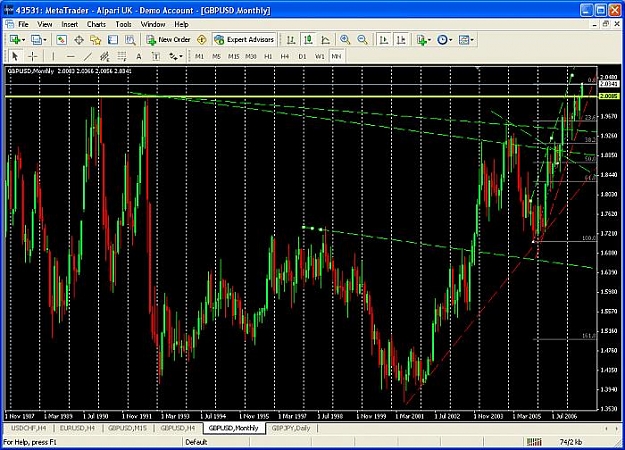Zoom in on the chart
Viewport: 625px width, 450px height.
pos(345,40)
